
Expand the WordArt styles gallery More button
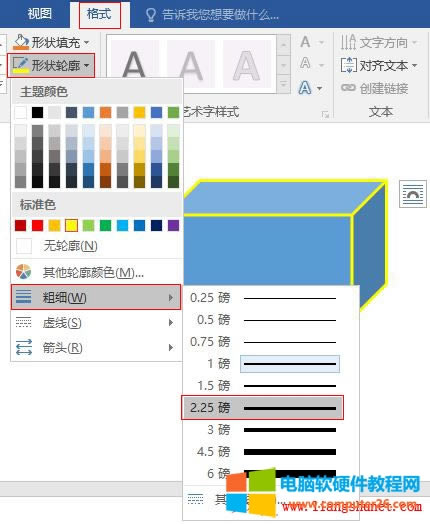tap(284, 85)
